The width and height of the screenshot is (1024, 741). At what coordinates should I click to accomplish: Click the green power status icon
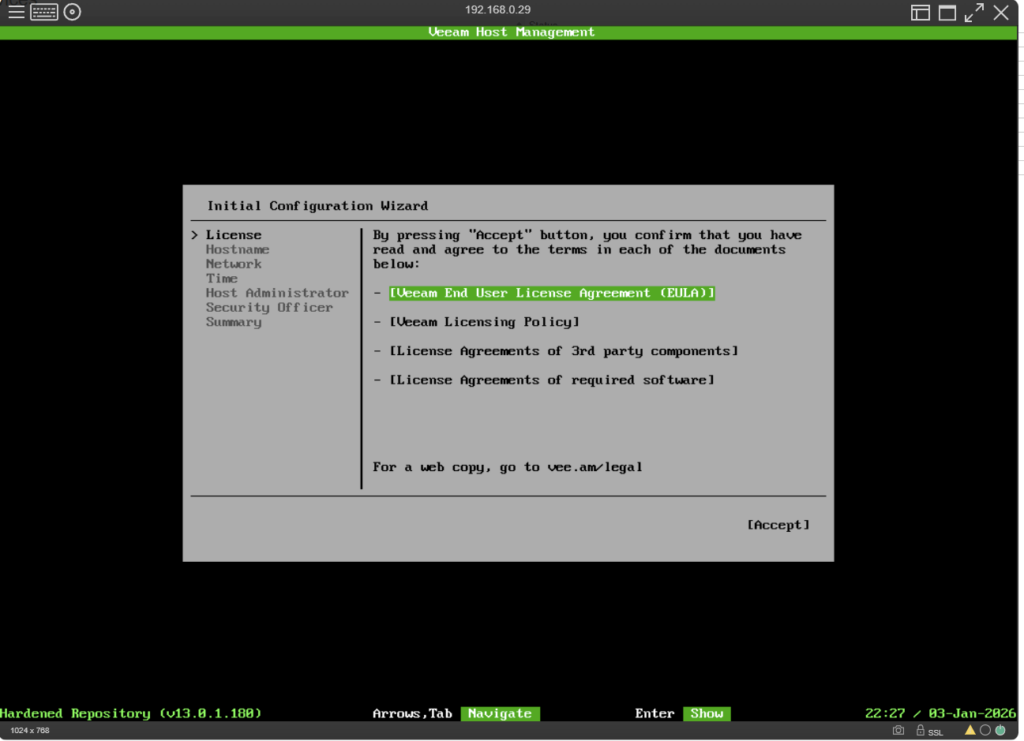pyautogui.click(x=999, y=731)
